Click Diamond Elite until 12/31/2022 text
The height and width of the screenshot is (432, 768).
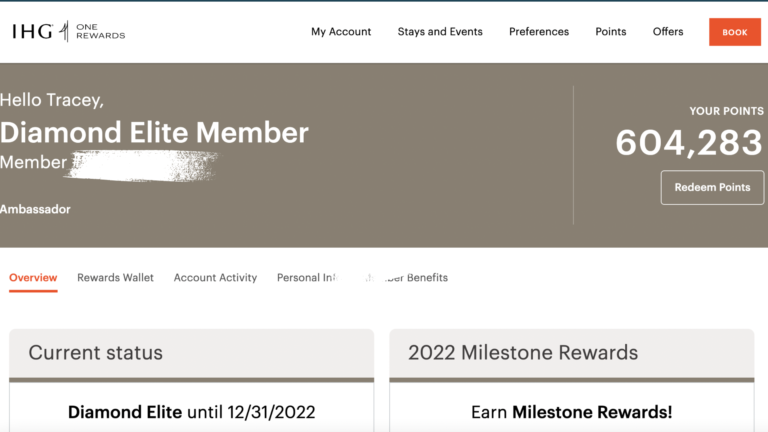click(x=192, y=412)
